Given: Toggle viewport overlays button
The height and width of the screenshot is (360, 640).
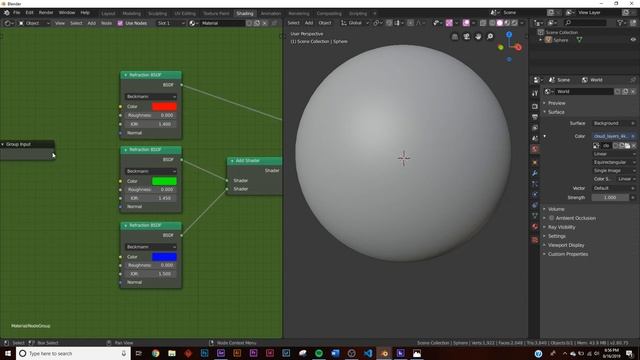Looking at the screenshot, I should click(x=466, y=23).
